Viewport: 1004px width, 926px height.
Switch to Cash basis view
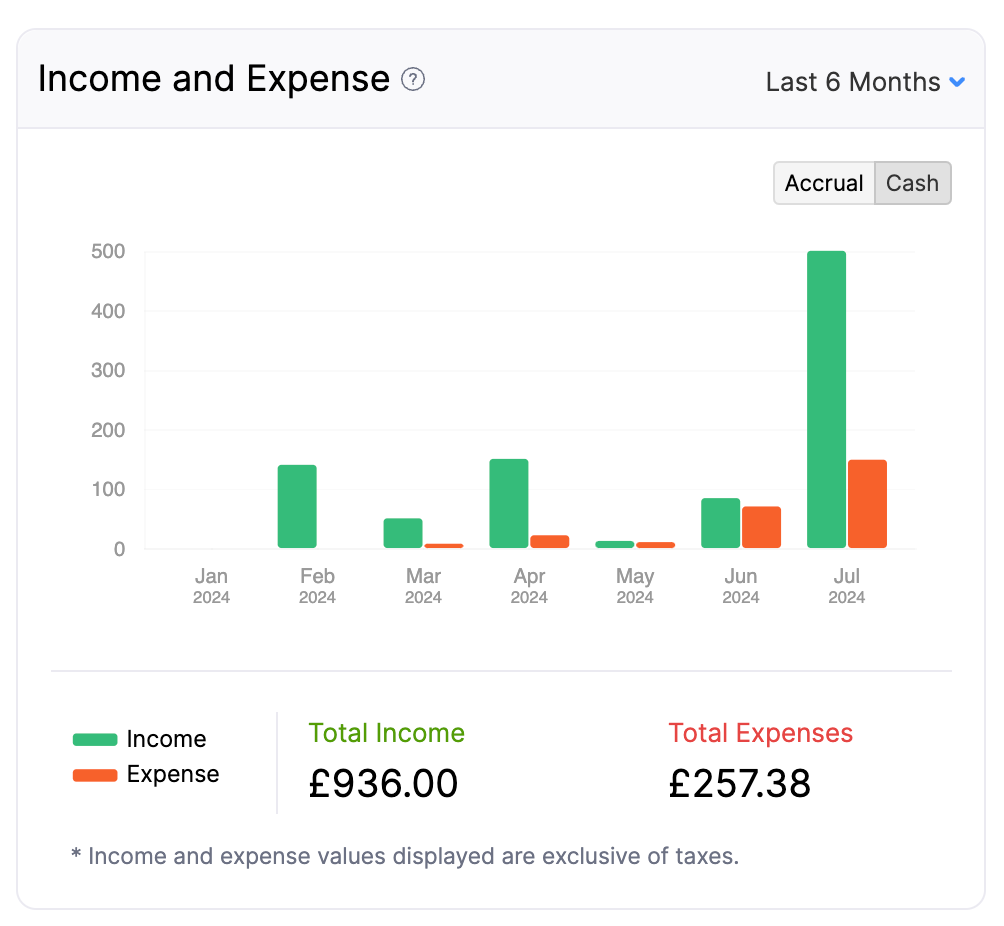pos(911,183)
